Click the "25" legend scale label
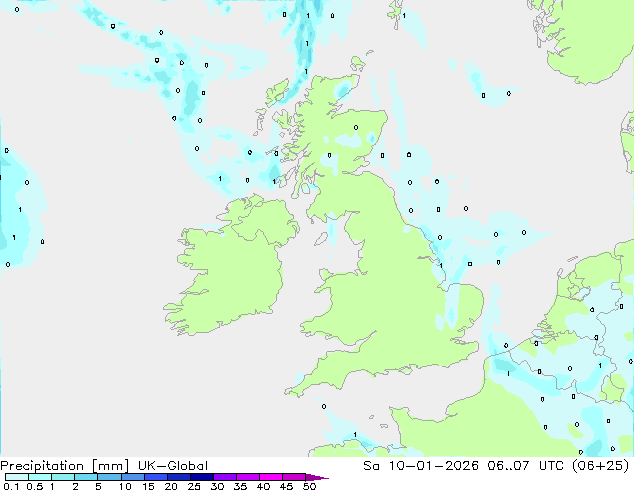Viewport: 634px width, 490px height. pyautogui.click(x=194, y=486)
